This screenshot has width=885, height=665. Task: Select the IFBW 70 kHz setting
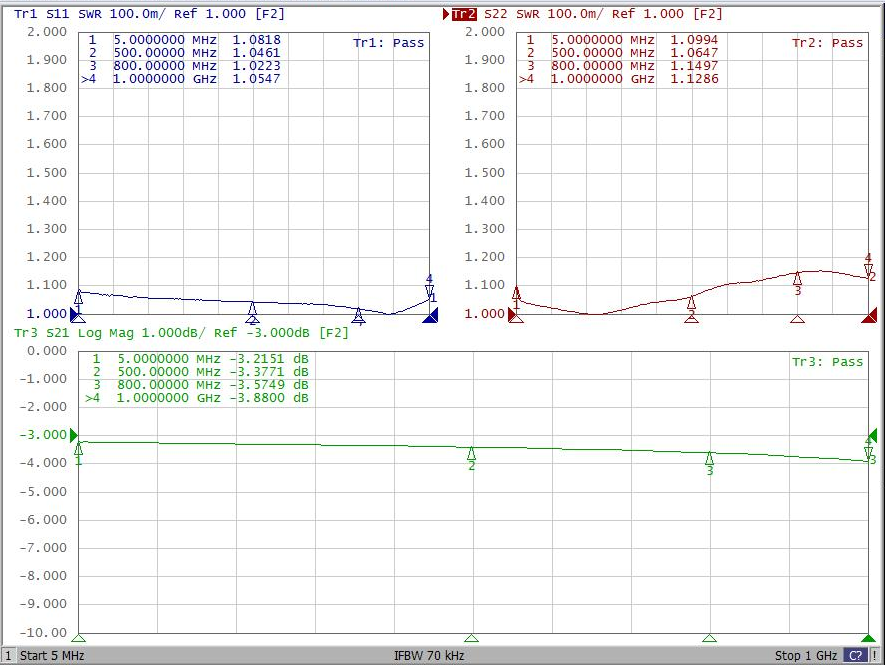pyautogui.click(x=429, y=655)
